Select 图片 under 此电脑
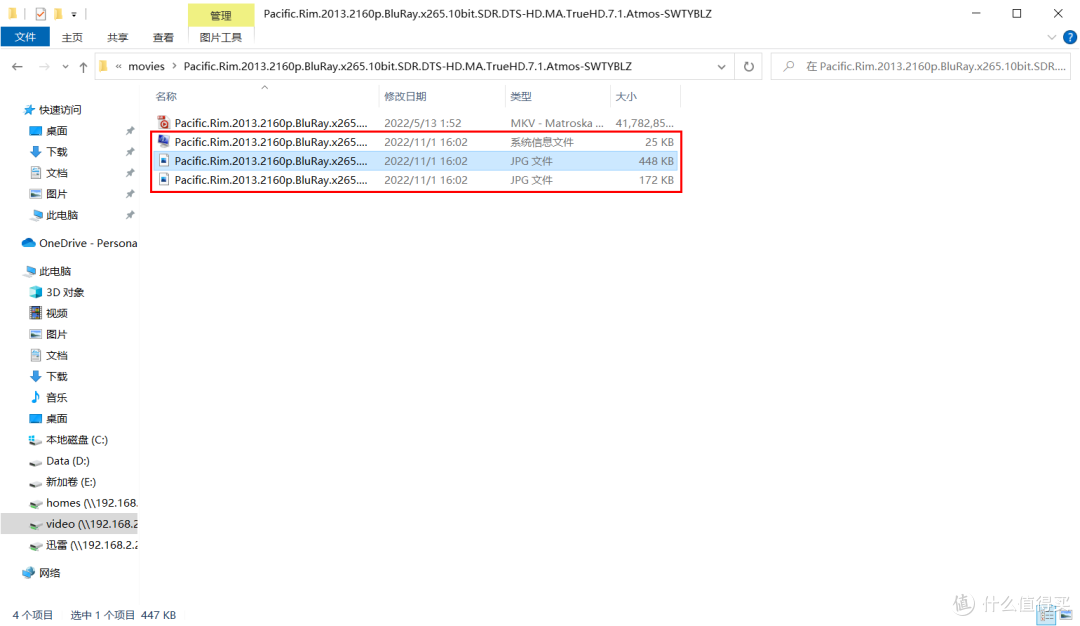Viewport: 1080px width, 626px height. [56, 335]
